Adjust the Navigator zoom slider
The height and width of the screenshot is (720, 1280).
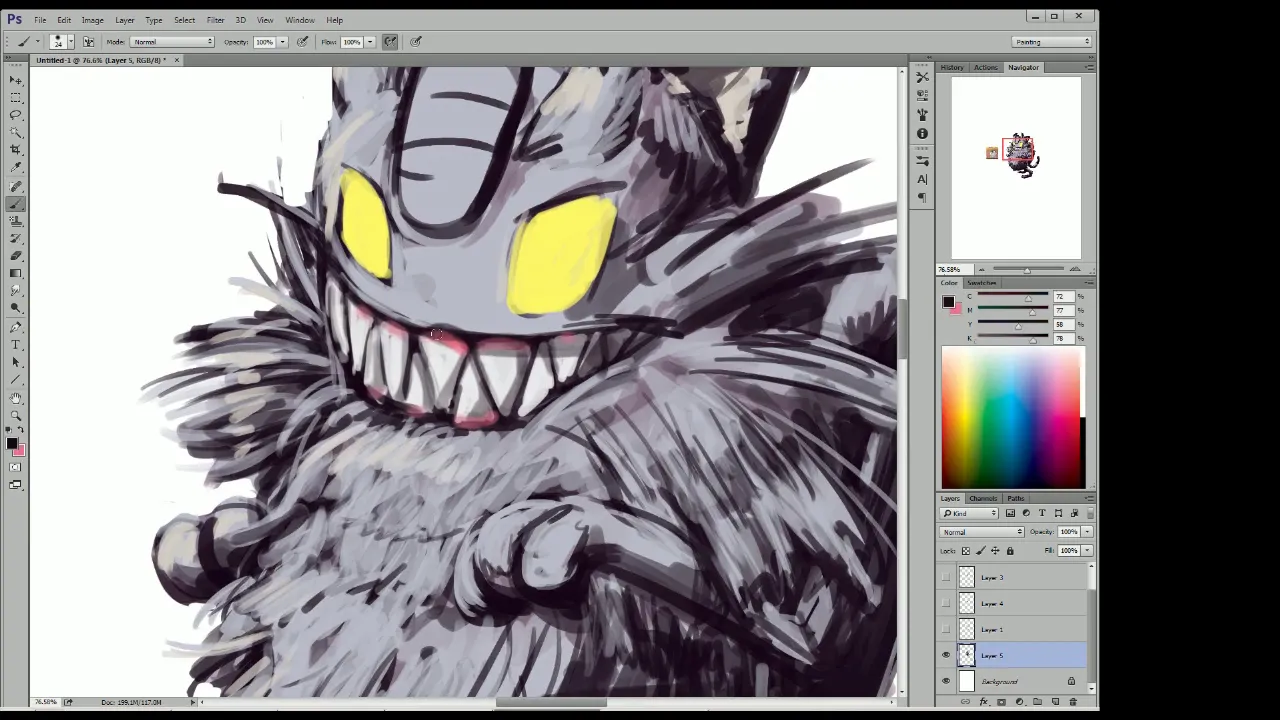pyautogui.click(x=1026, y=270)
